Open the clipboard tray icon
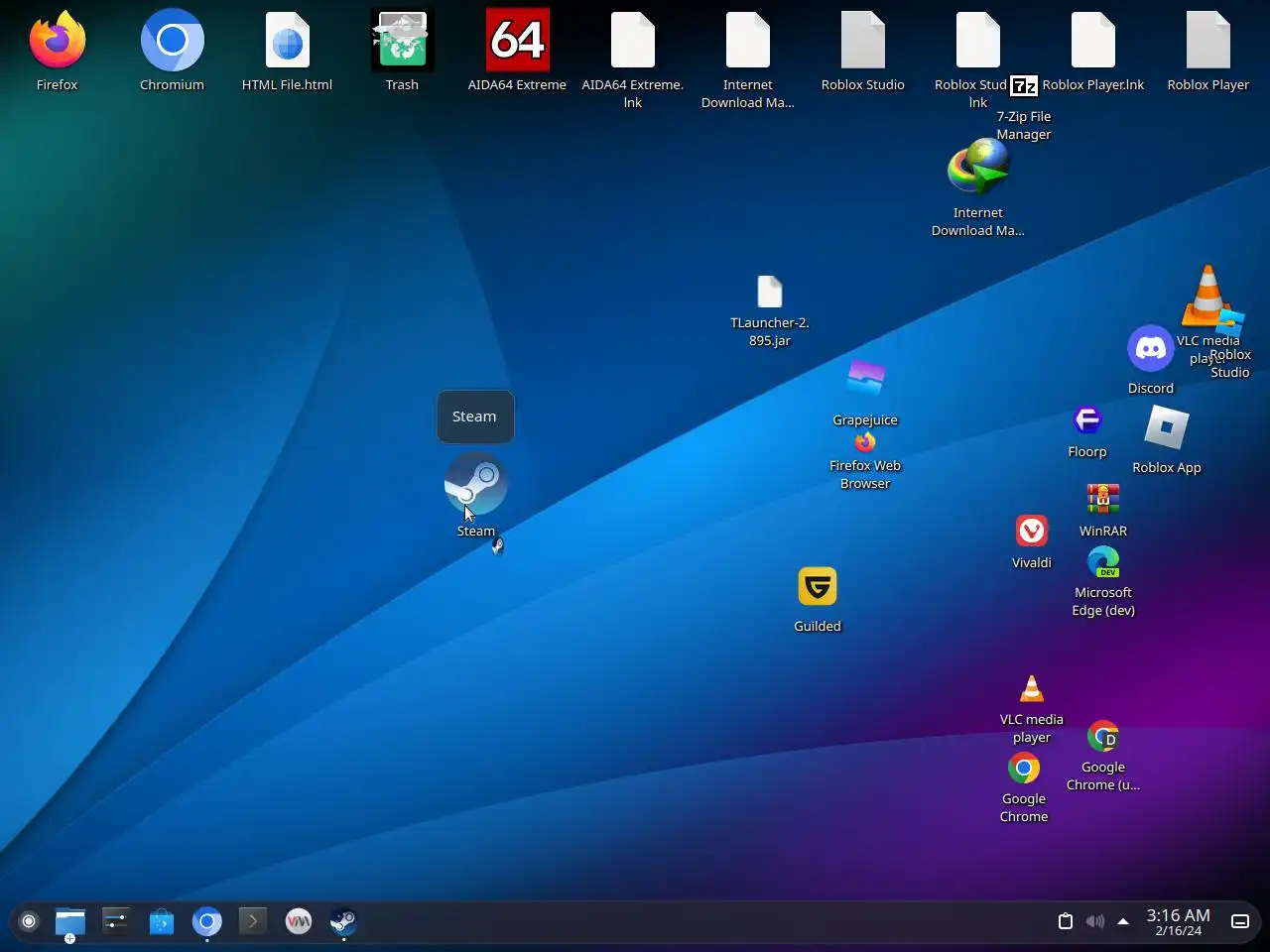Screen dimensions: 1270x952 click(1066, 921)
